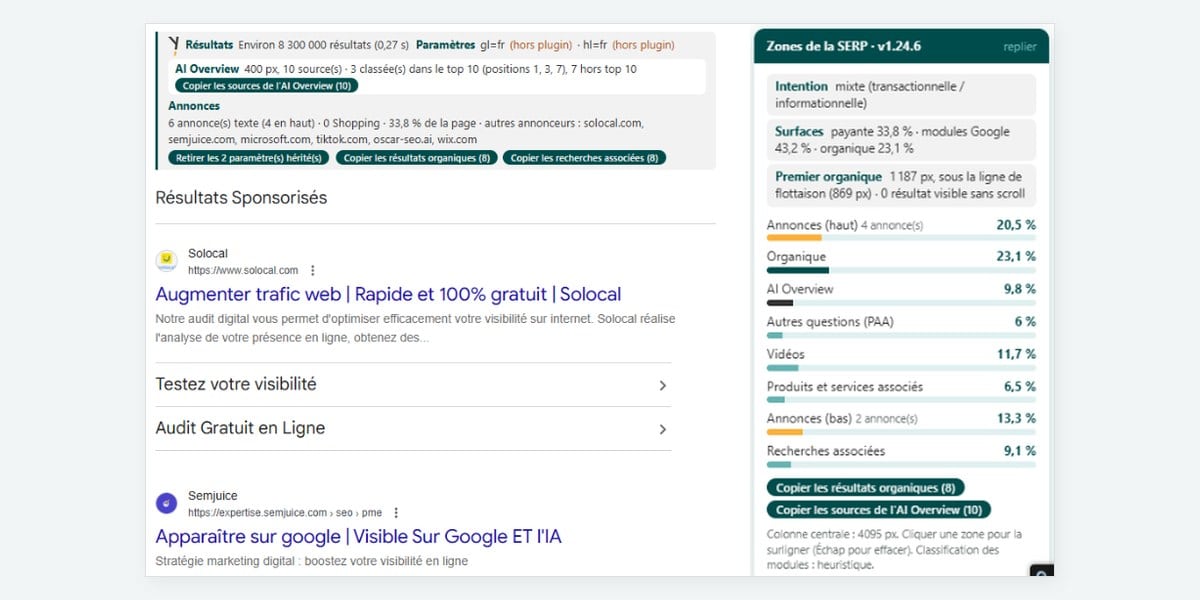1200x600 pixels.
Task: Click the Solocal favicon icon
Action: pos(166,261)
